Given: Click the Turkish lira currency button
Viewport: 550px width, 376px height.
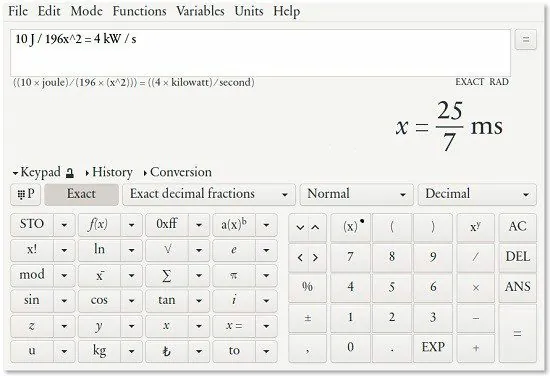Looking at the screenshot, I should pos(167,351).
